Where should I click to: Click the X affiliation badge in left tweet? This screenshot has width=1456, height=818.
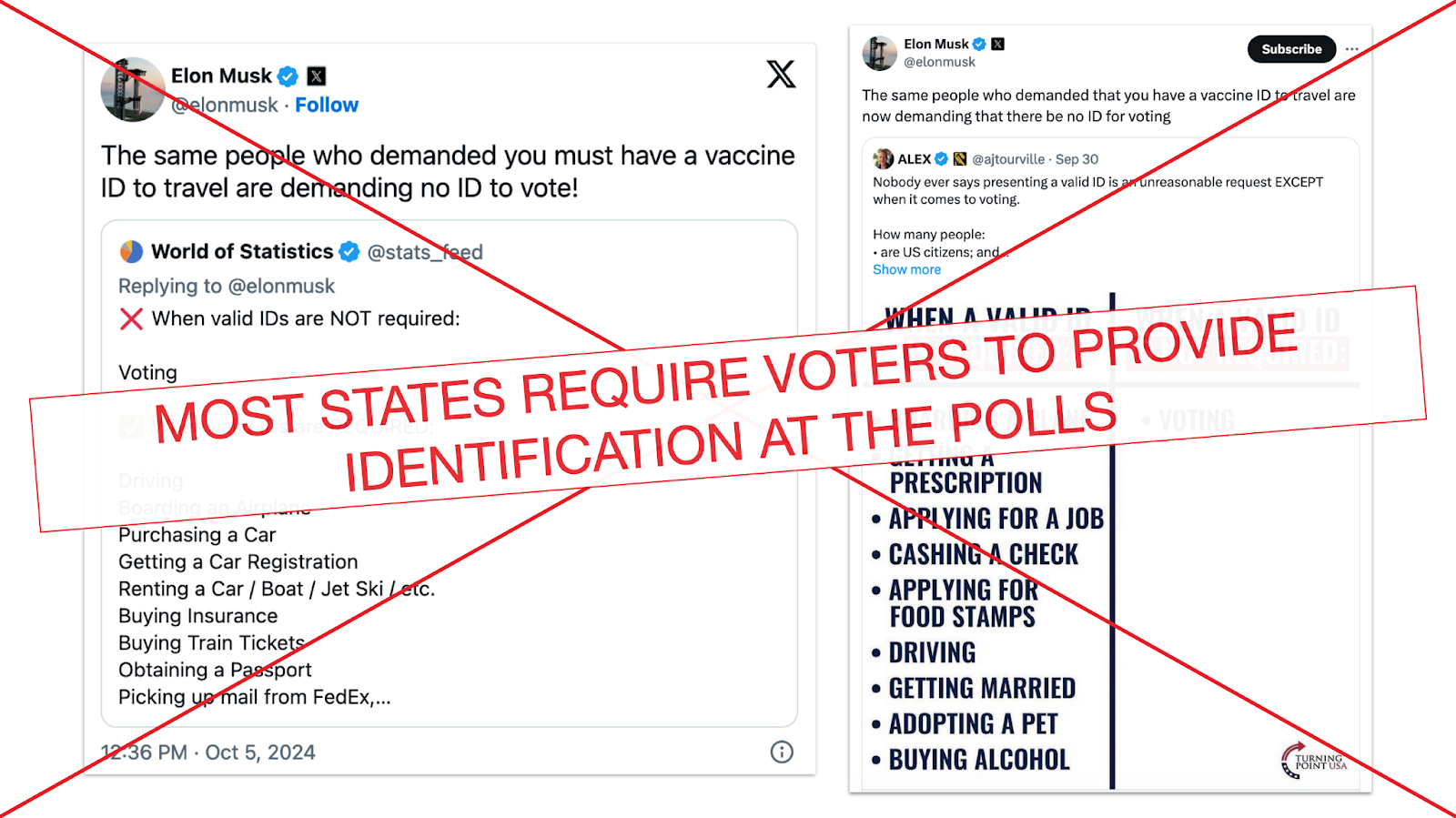[x=317, y=76]
